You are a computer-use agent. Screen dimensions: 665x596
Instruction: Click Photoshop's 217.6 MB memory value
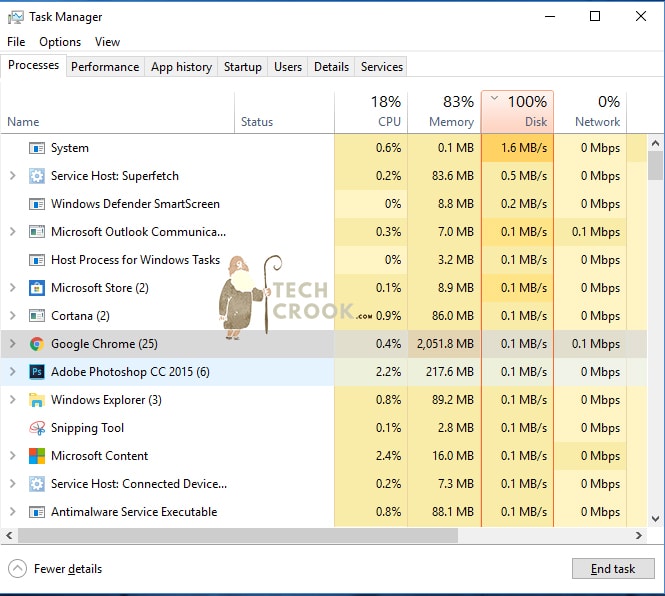pyautogui.click(x=450, y=372)
